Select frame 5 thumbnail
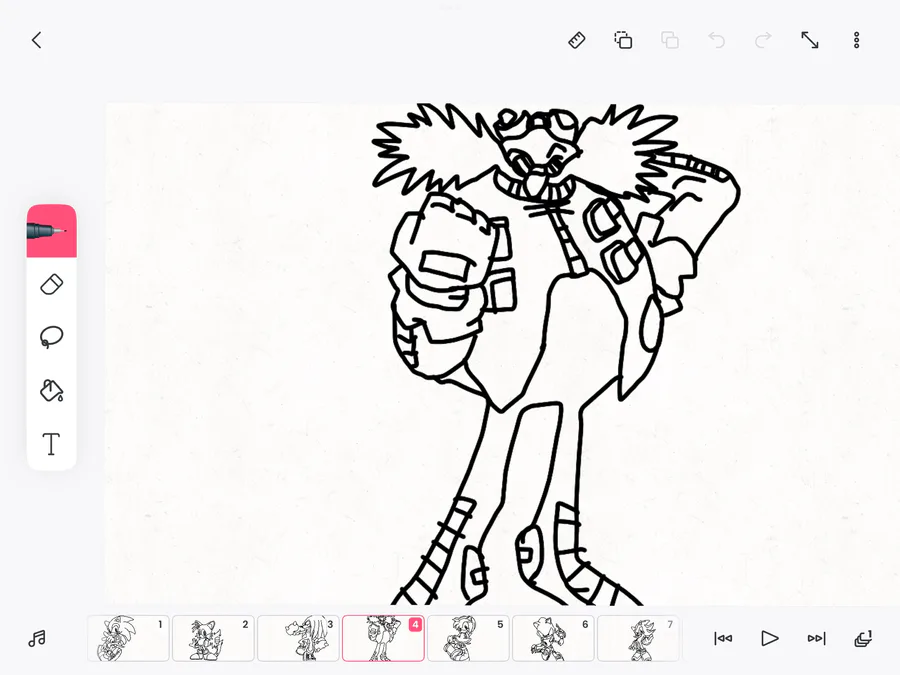900x675 pixels. click(468, 638)
